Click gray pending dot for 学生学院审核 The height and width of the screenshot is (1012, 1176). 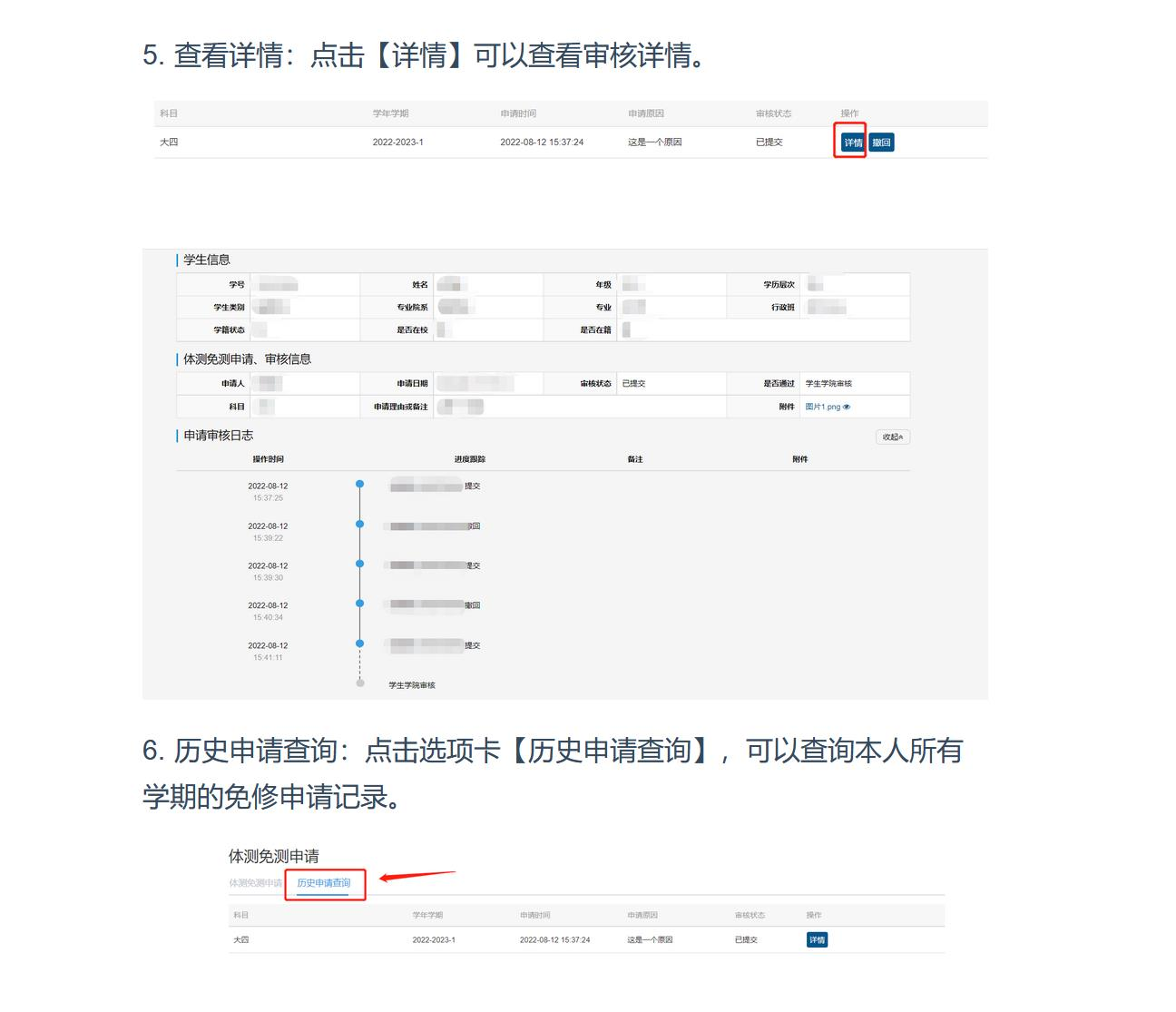point(360,683)
